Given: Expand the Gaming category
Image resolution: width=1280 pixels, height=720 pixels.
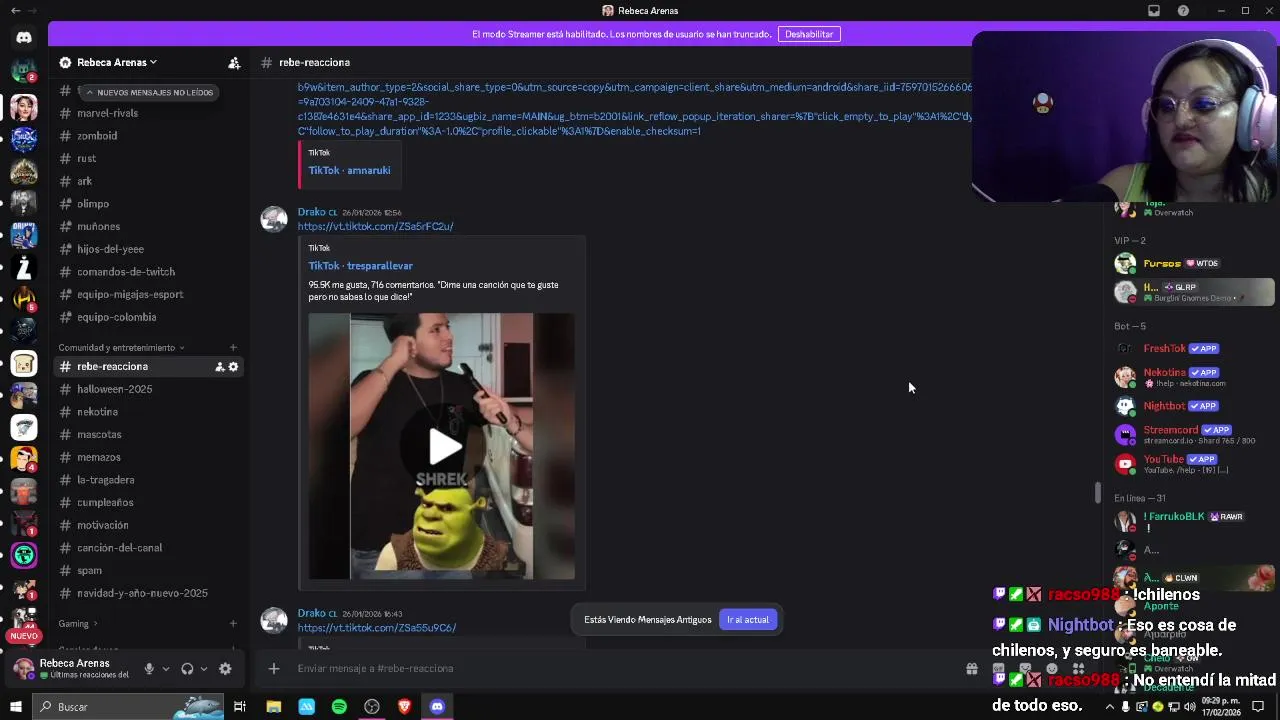Looking at the screenshot, I should pos(78,624).
